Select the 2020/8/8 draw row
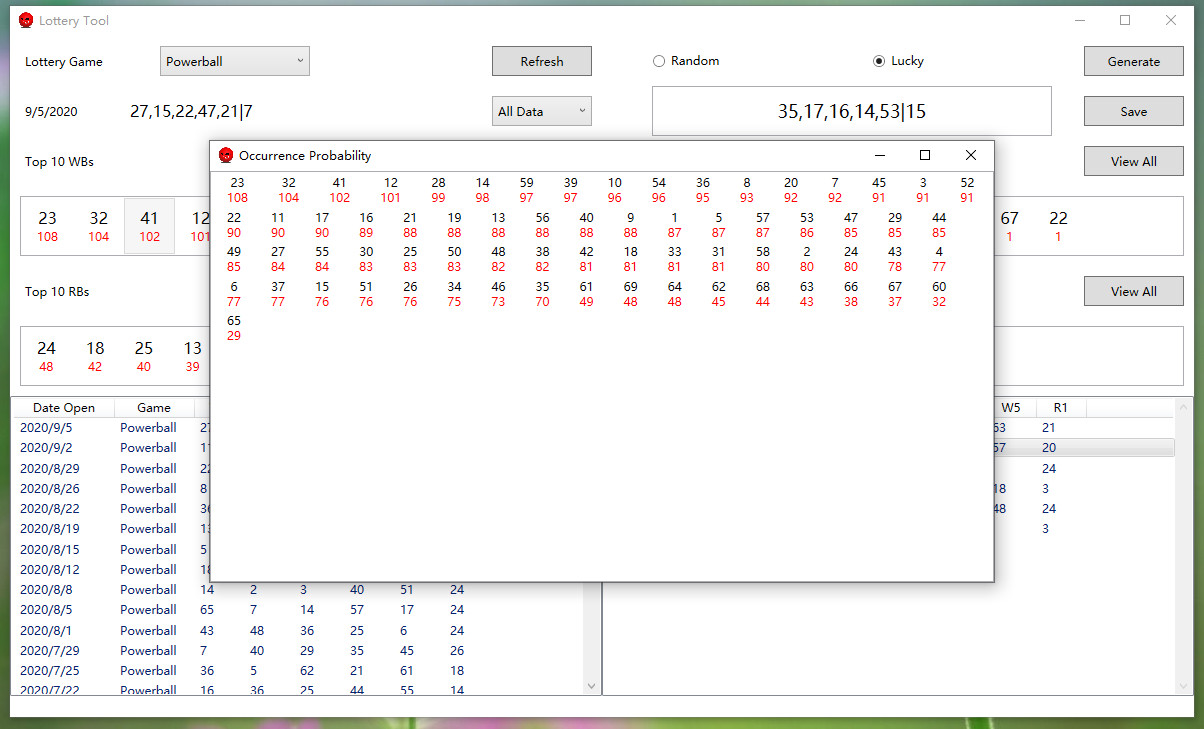 (x=297, y=589)
